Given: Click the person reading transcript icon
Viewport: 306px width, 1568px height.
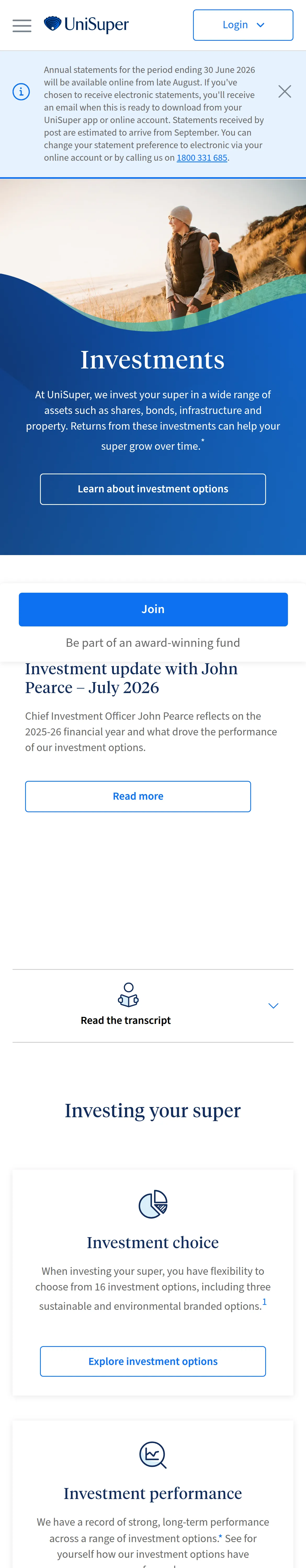Looking at the screenshot, I should (x=128, y=994).
